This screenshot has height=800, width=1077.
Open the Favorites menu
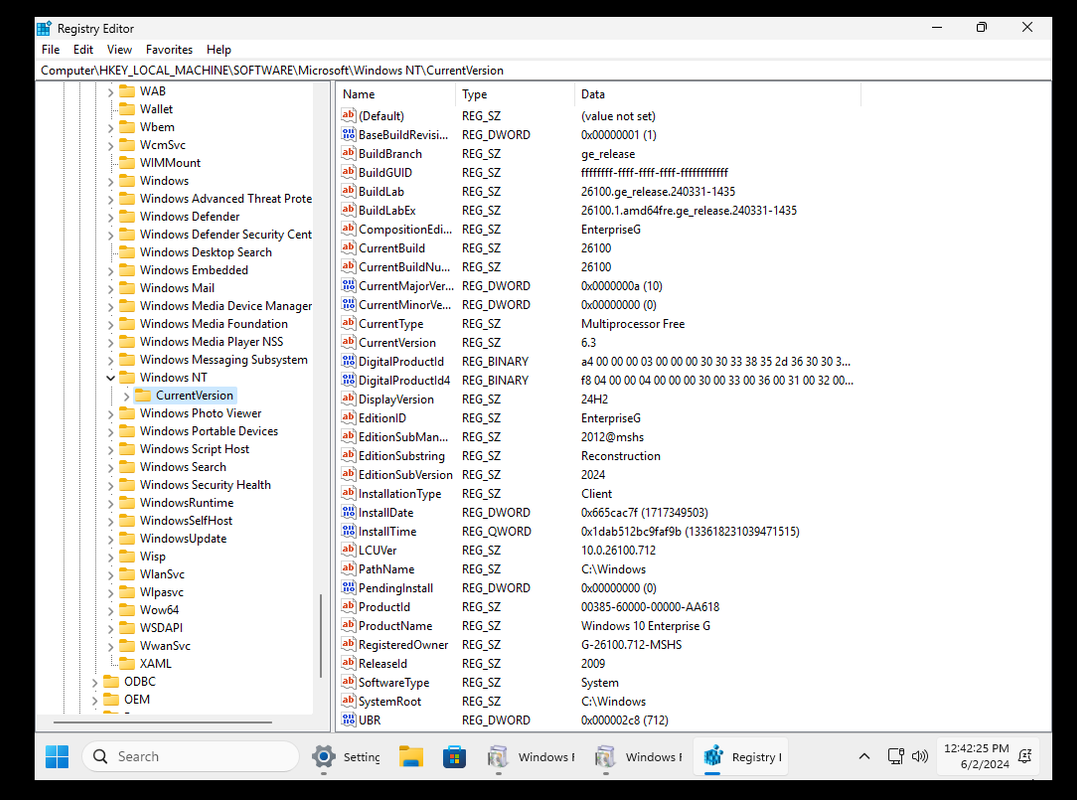(x=169, y=49)
